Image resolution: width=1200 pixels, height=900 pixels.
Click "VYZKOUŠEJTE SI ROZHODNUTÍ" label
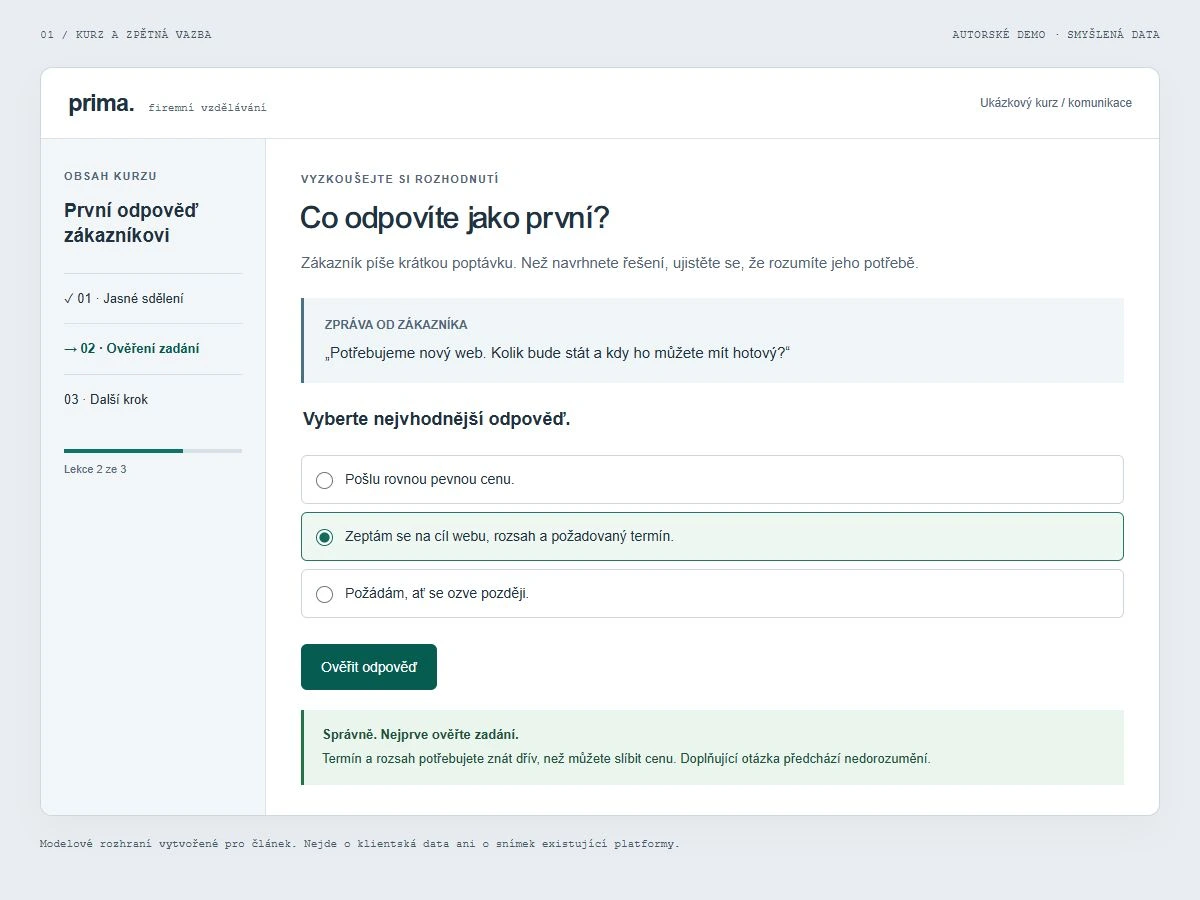(400, 179)
